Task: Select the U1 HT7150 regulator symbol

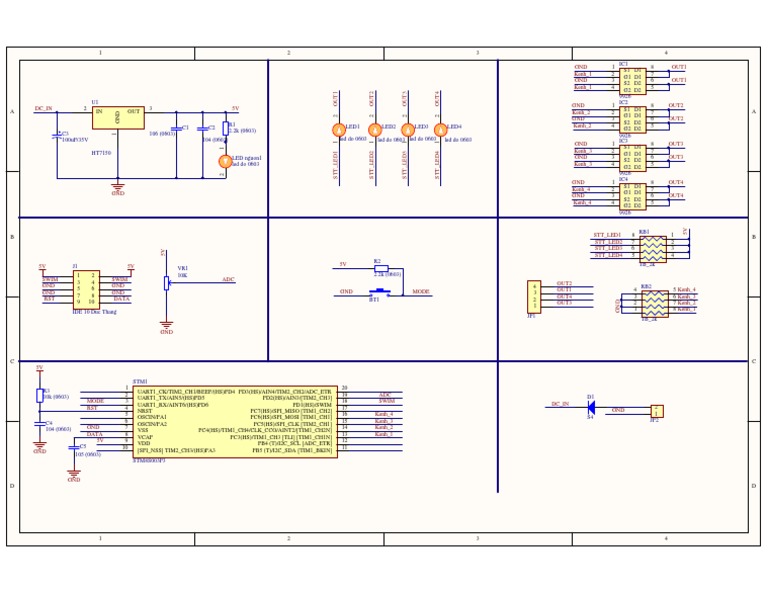Action: pyautogui.click(x=118, y=118)
